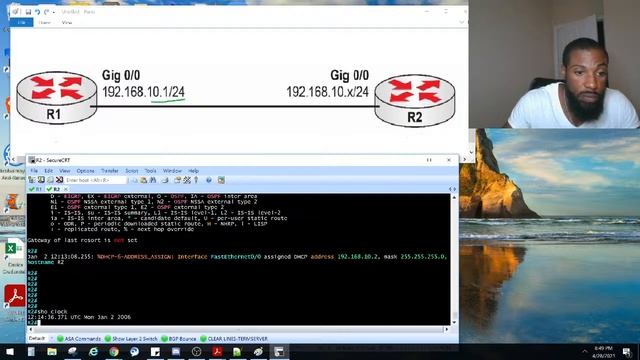
Task: Click Redo arrow in Paint quick access toolbar
Action: tap(47, 12)
